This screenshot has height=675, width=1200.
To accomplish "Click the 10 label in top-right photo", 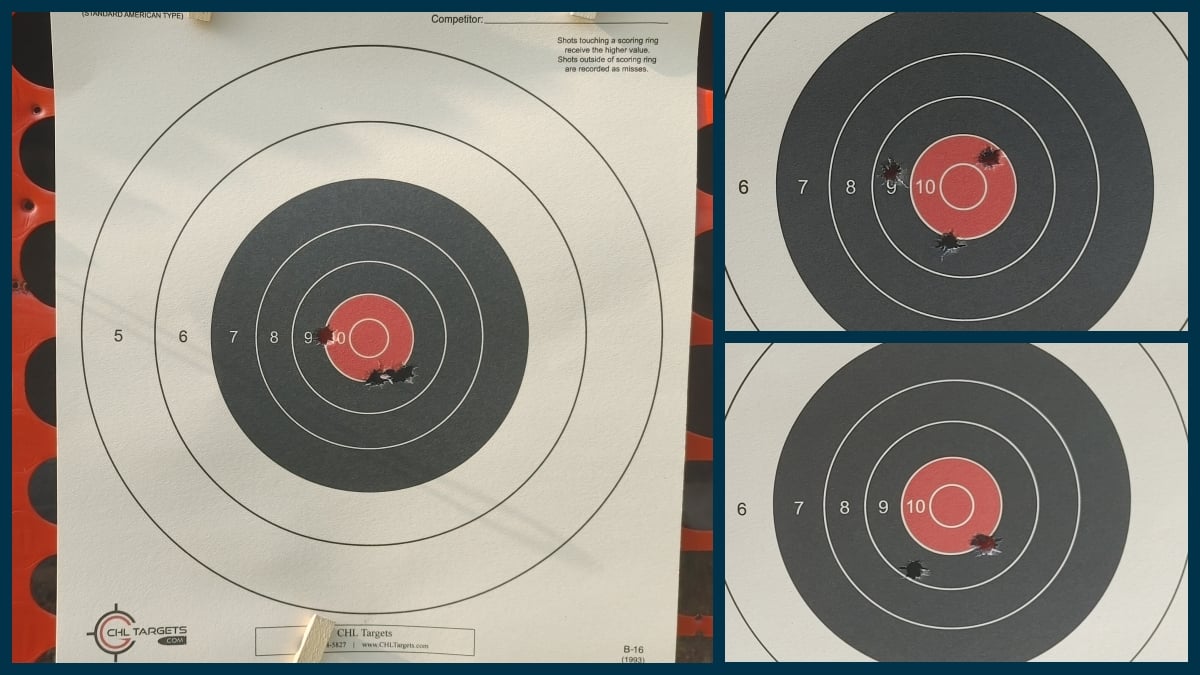I will 925,187.
